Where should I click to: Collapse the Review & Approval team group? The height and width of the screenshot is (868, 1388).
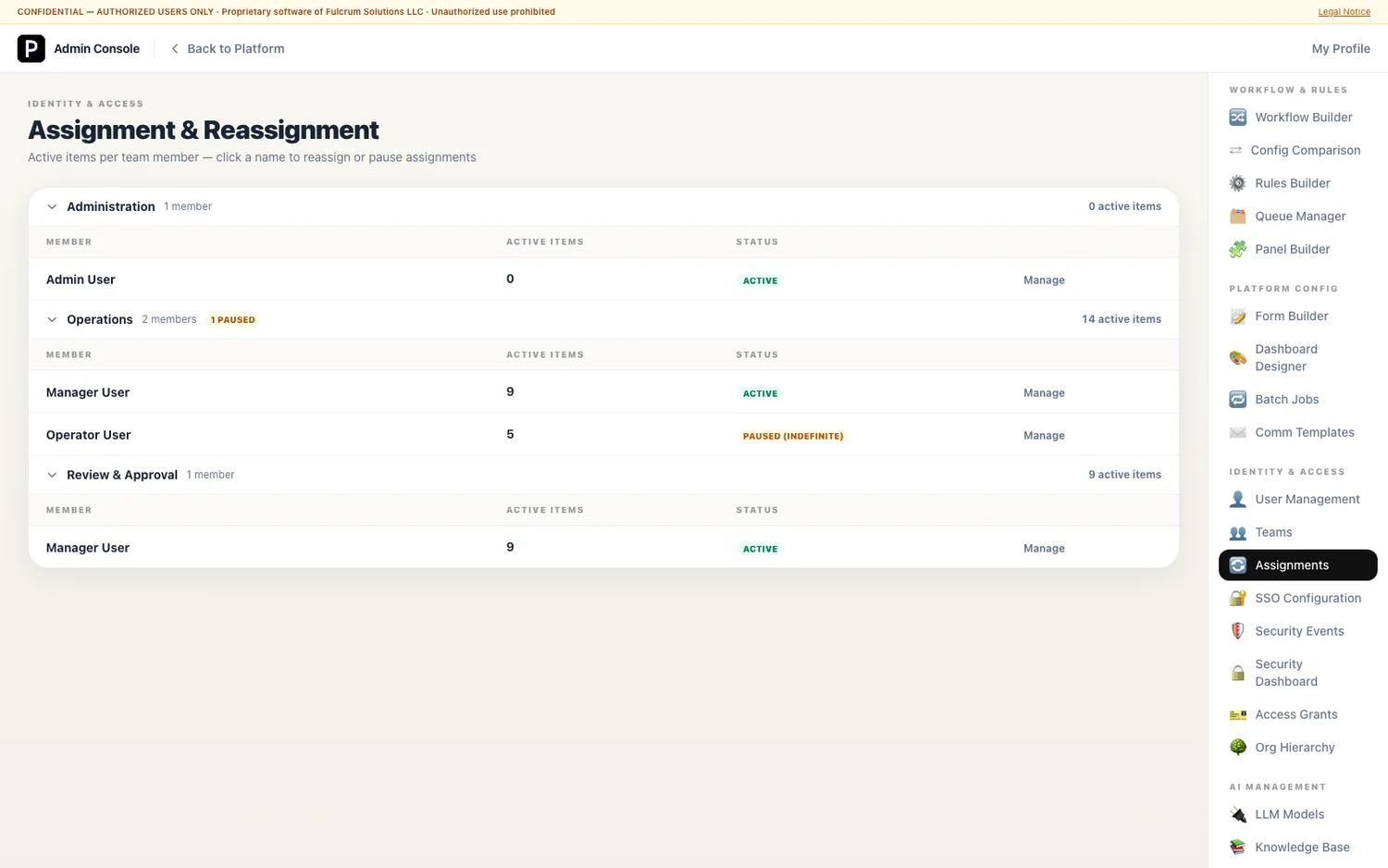pos(52,476)
